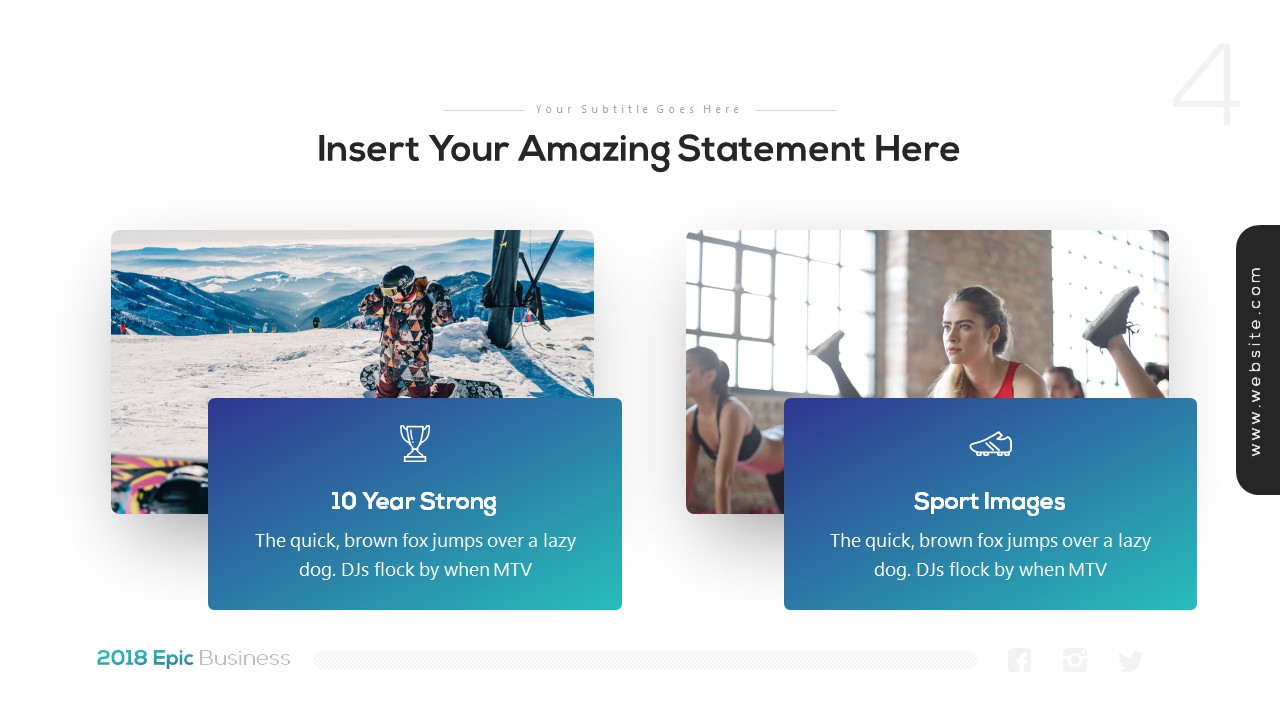Click the trophy icon
Image resolution: width=1280 pixels, height=720 pixels.
coord(415,443)
